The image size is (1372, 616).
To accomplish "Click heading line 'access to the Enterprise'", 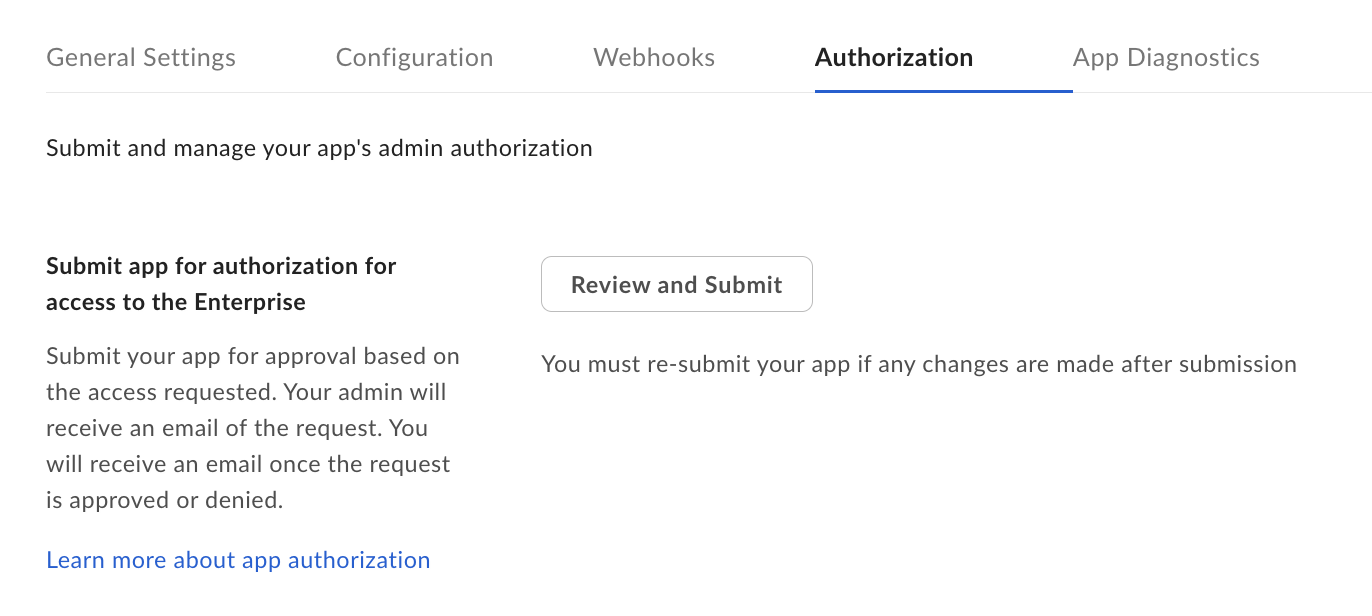I will tap(176, 302).
